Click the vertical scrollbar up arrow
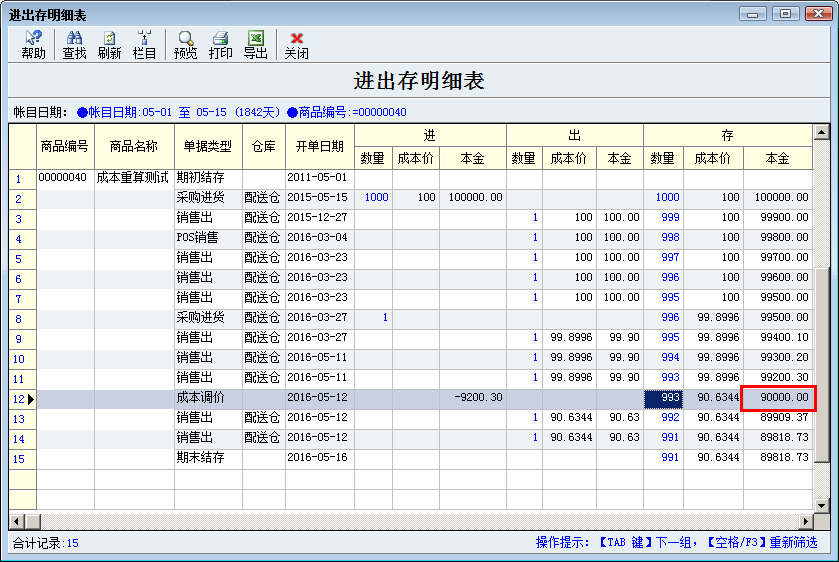The width and height of the screenshot is (839, 562). coord(821,132)
